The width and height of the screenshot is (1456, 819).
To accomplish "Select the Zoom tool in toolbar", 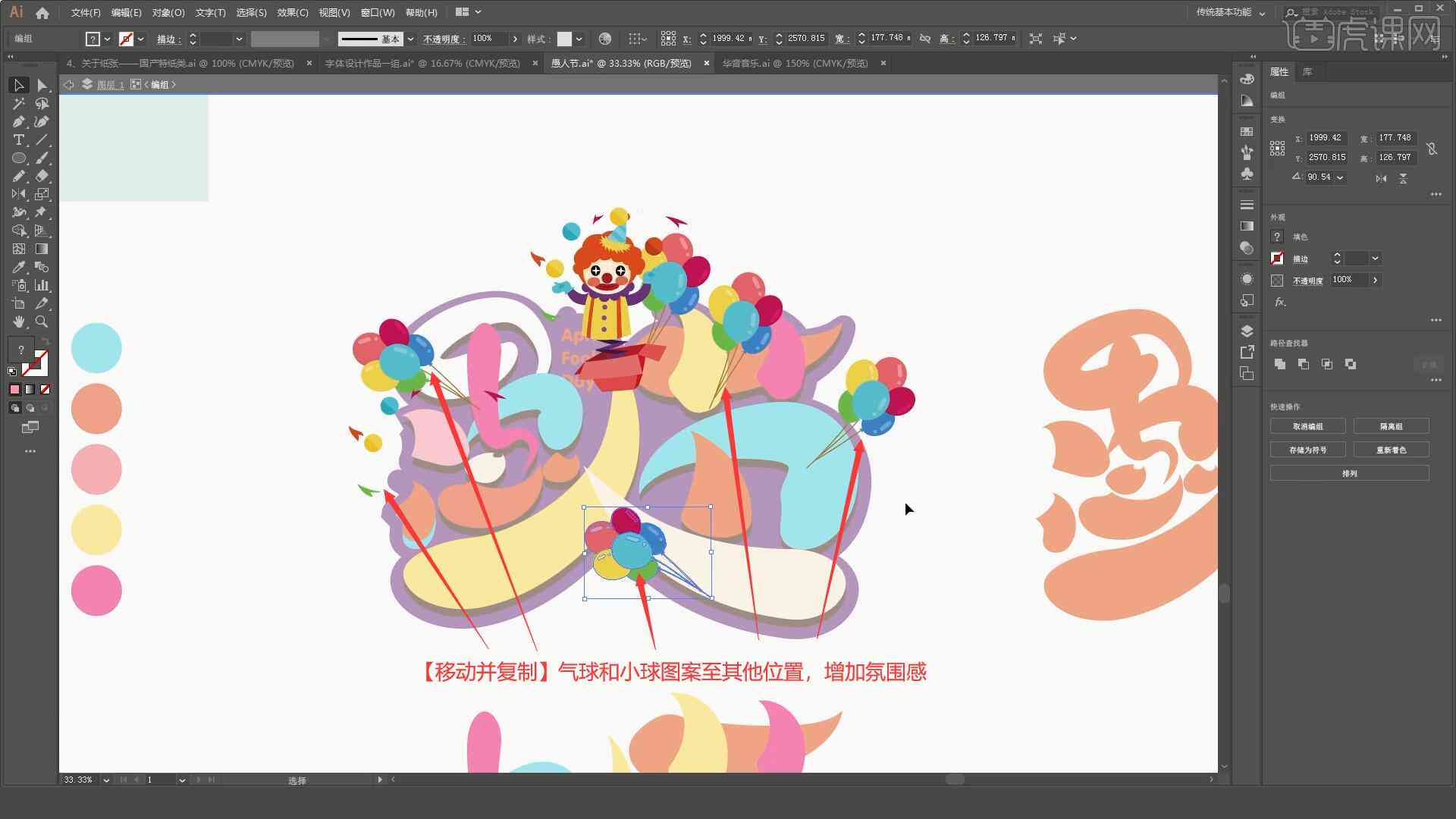I will (40, 321).
